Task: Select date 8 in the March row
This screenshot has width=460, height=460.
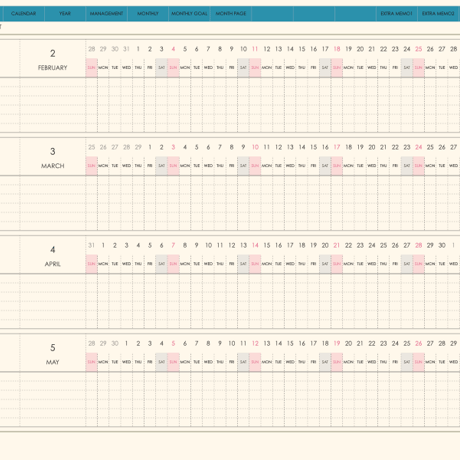Action: (x=232, y=147)
